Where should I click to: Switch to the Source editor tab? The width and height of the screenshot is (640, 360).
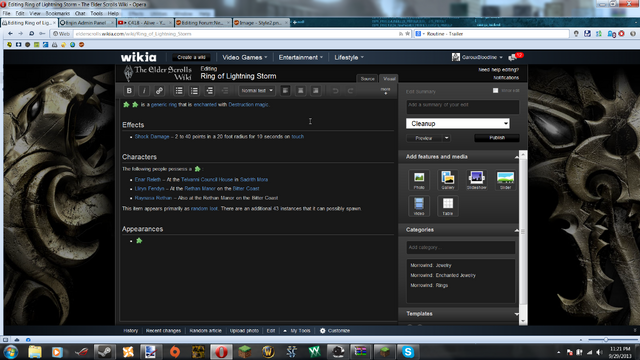(x=367, y=78)
